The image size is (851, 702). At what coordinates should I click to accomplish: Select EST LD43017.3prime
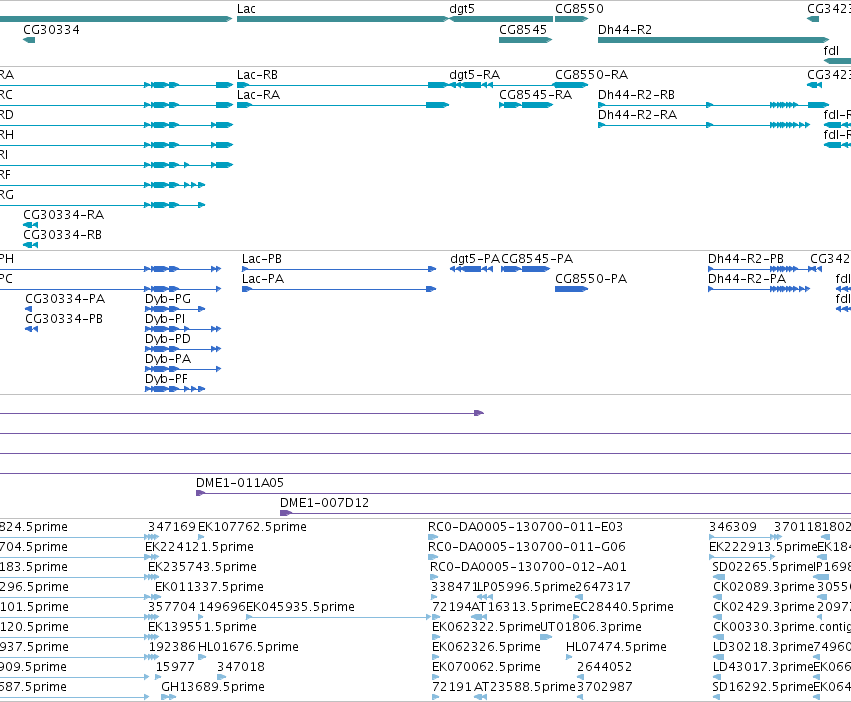pyautogui.click(x=763, y=667)
